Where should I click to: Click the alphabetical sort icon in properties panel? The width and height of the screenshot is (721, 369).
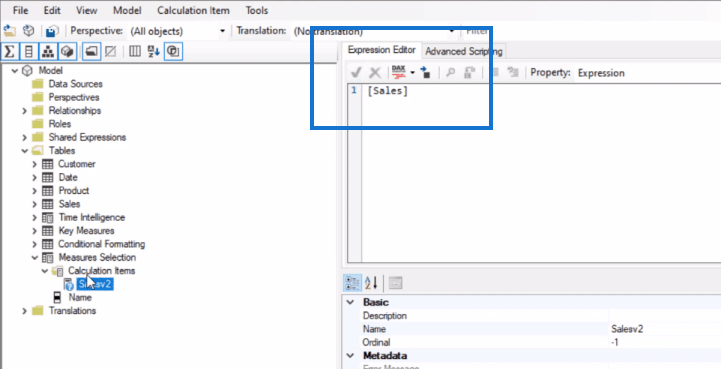[371, 283]
